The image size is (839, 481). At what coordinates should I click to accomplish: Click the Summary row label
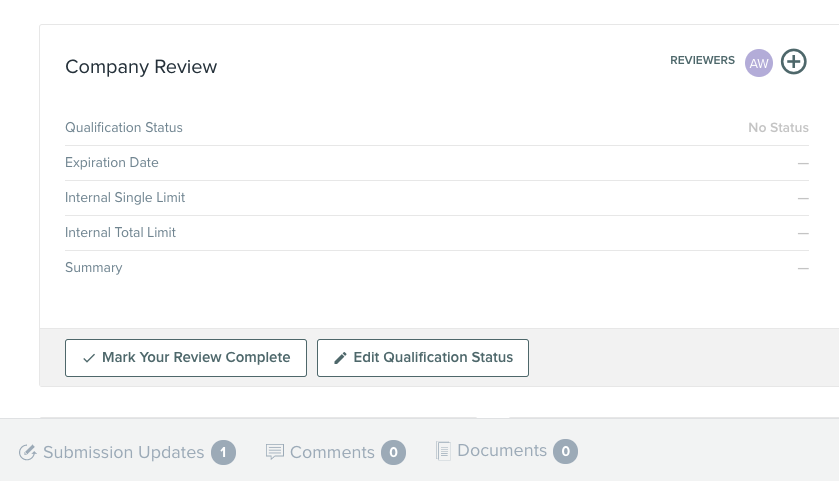[94, 268]
